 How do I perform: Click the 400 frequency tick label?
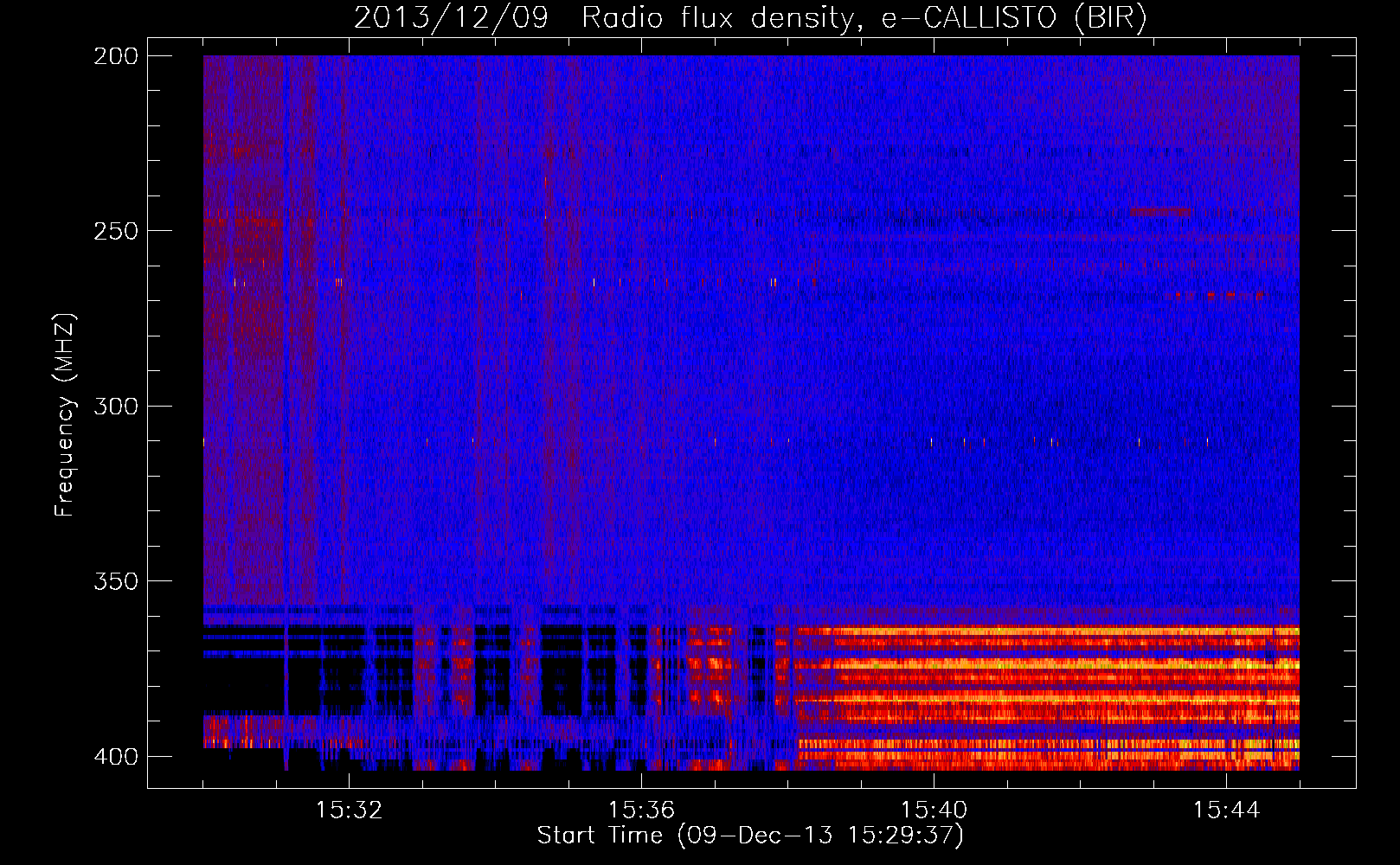115,757
